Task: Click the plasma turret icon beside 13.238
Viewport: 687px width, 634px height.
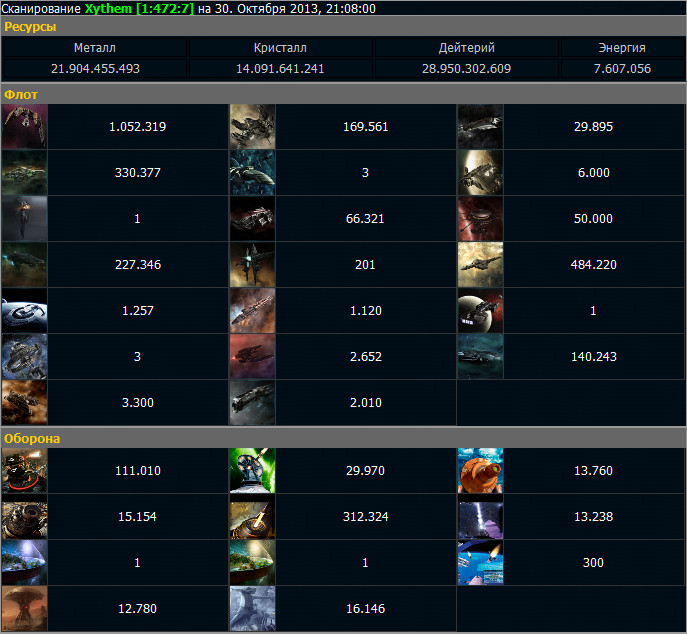Action: (480, 517)
